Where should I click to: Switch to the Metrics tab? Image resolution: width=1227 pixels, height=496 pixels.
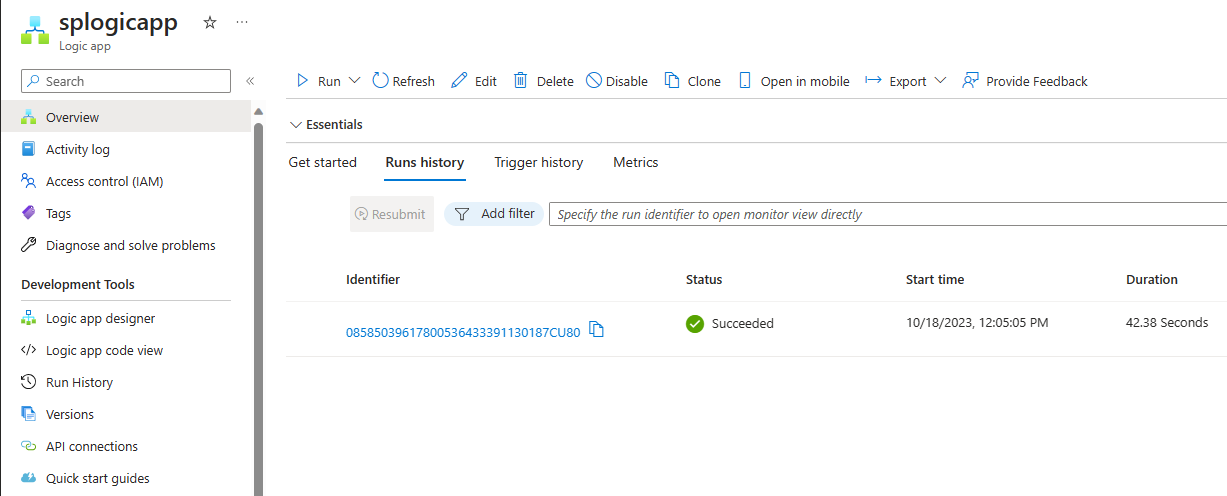coord(636,162)
